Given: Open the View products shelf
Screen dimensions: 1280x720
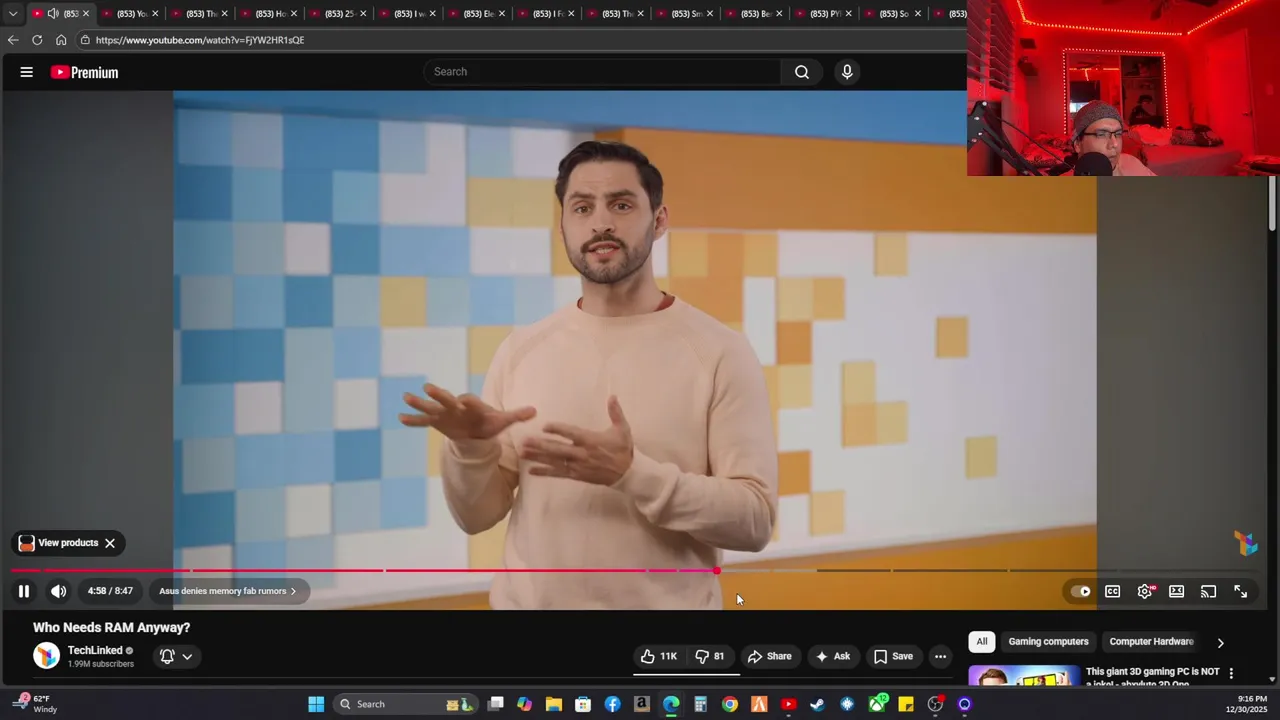Looking at the screenshot, I should pyautogui.click(x=59, y=543).
